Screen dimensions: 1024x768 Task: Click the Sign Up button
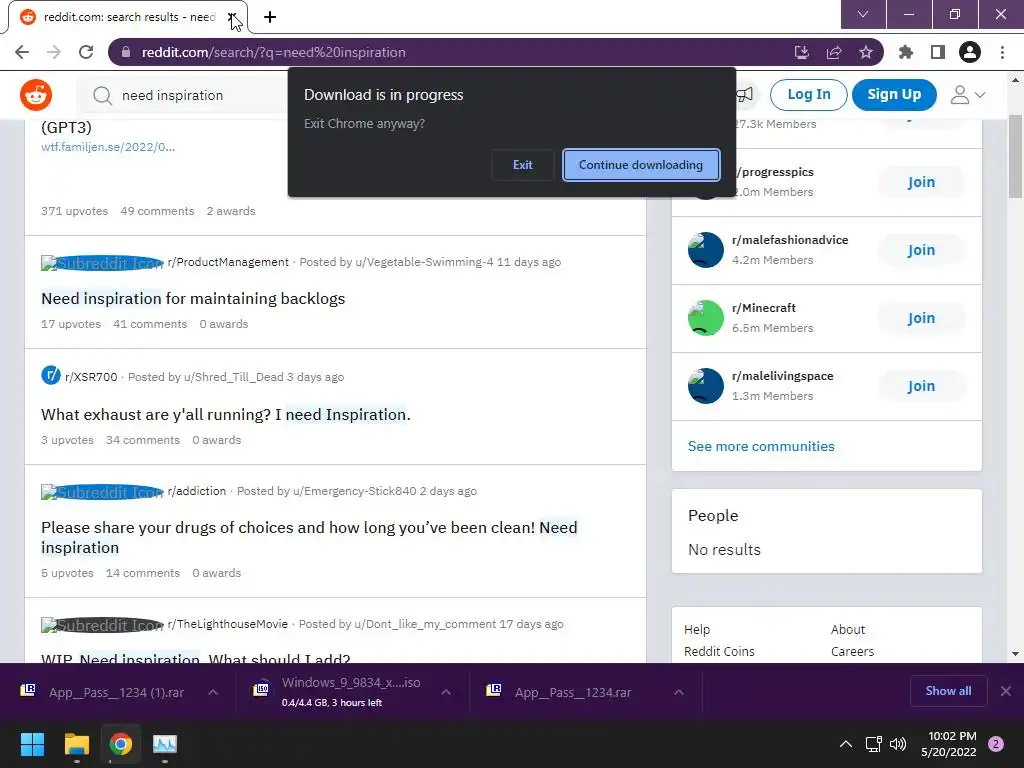pos(894,95)
